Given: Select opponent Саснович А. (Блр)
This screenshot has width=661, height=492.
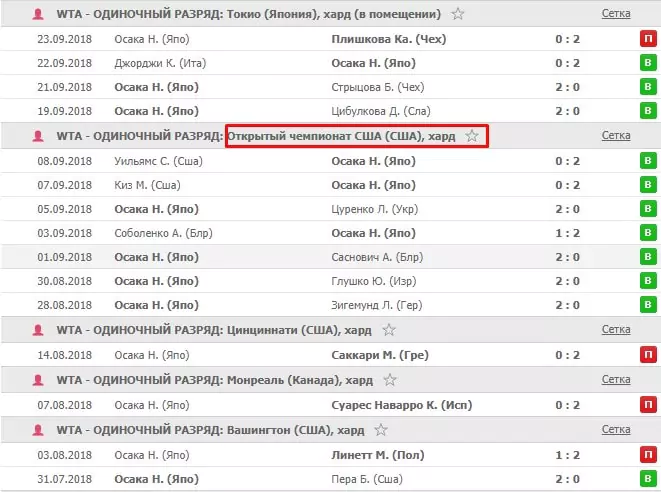Looking at the screenshot, I should pos(377,257).
